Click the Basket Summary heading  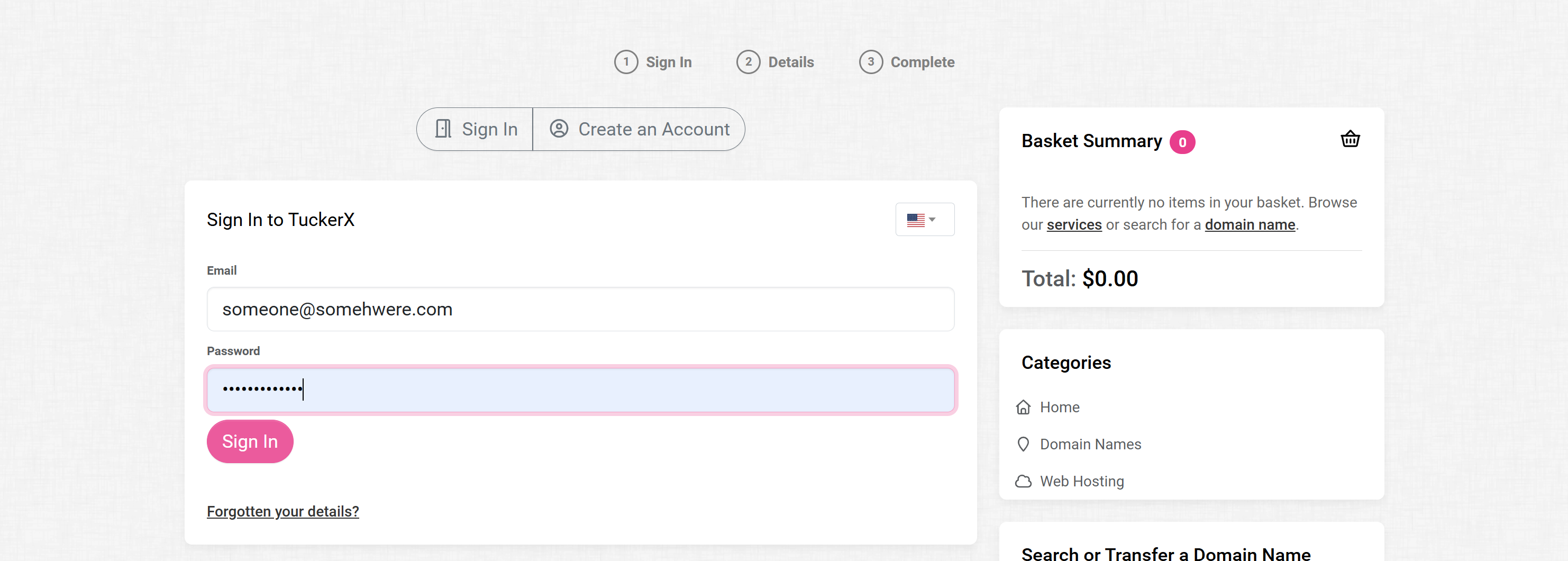click(1091, 141)
